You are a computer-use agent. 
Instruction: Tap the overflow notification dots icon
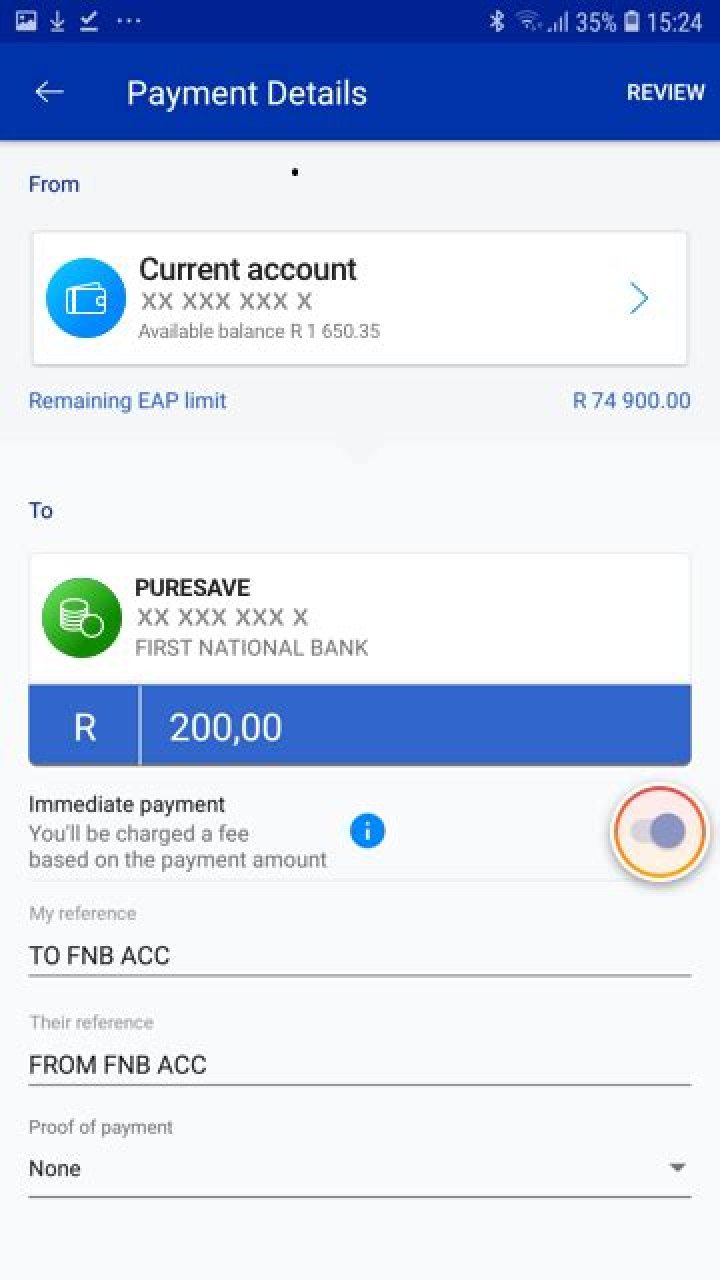coord(128,21)
